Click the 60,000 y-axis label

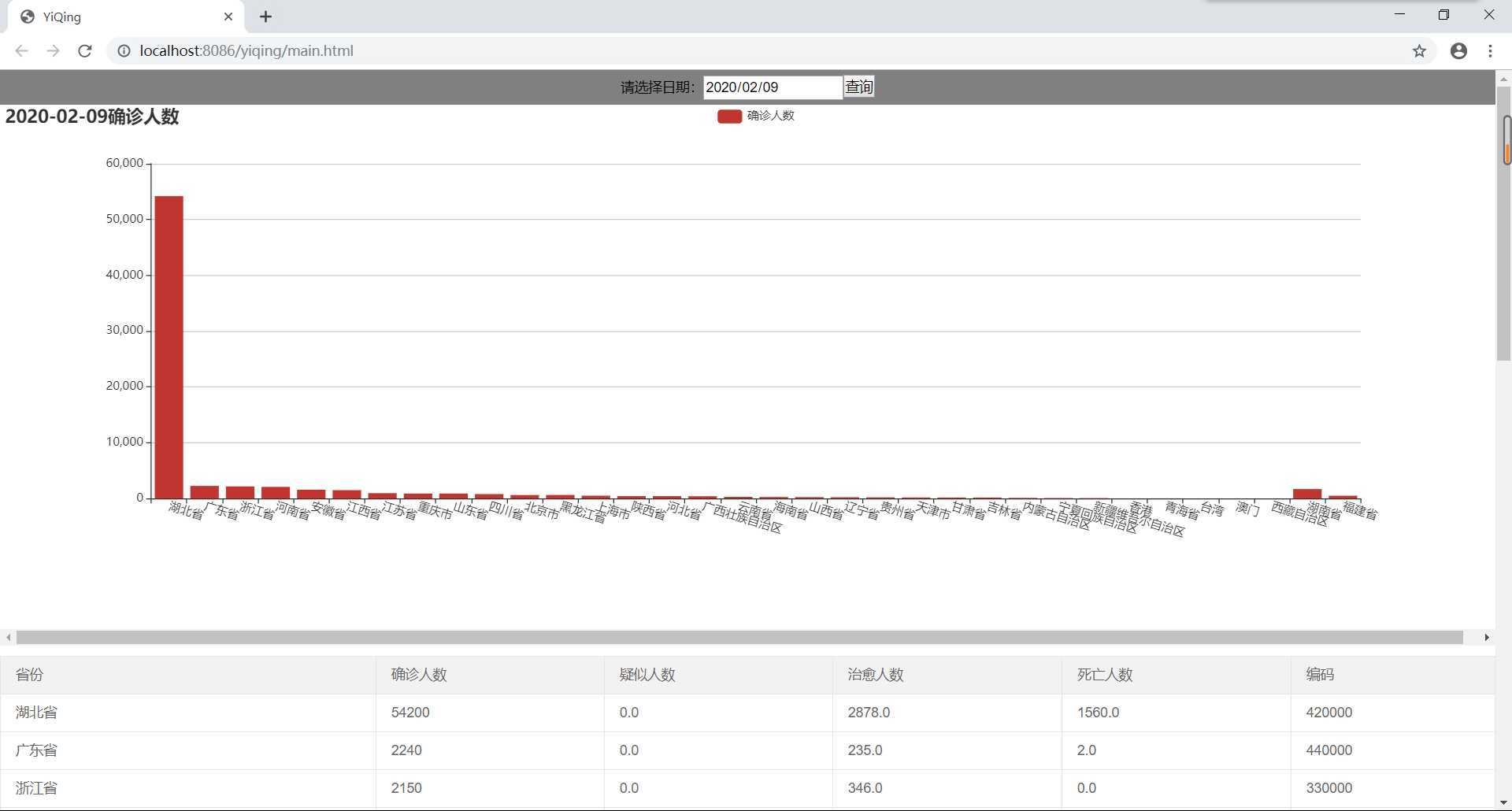click(124, 163)
